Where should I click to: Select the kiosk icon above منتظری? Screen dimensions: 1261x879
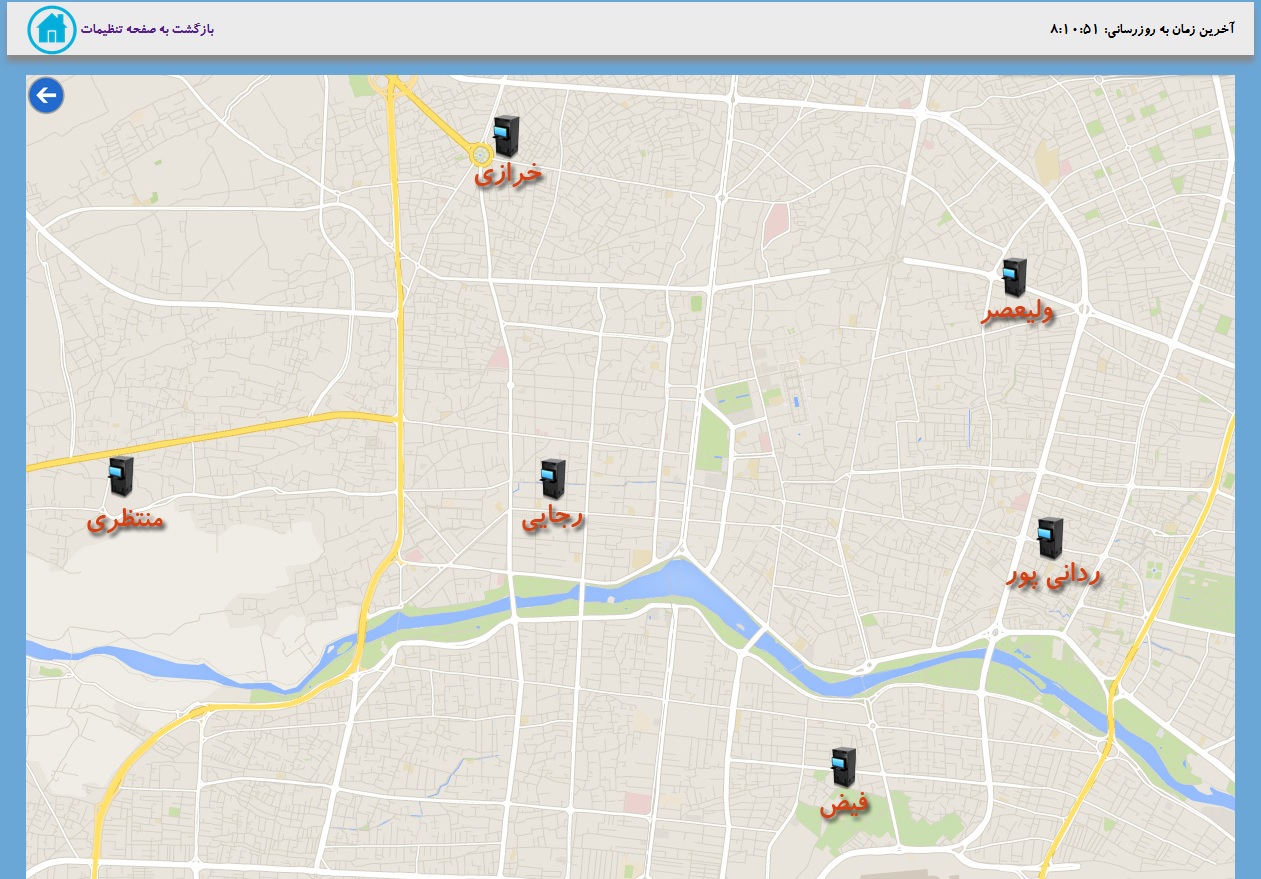121,476
